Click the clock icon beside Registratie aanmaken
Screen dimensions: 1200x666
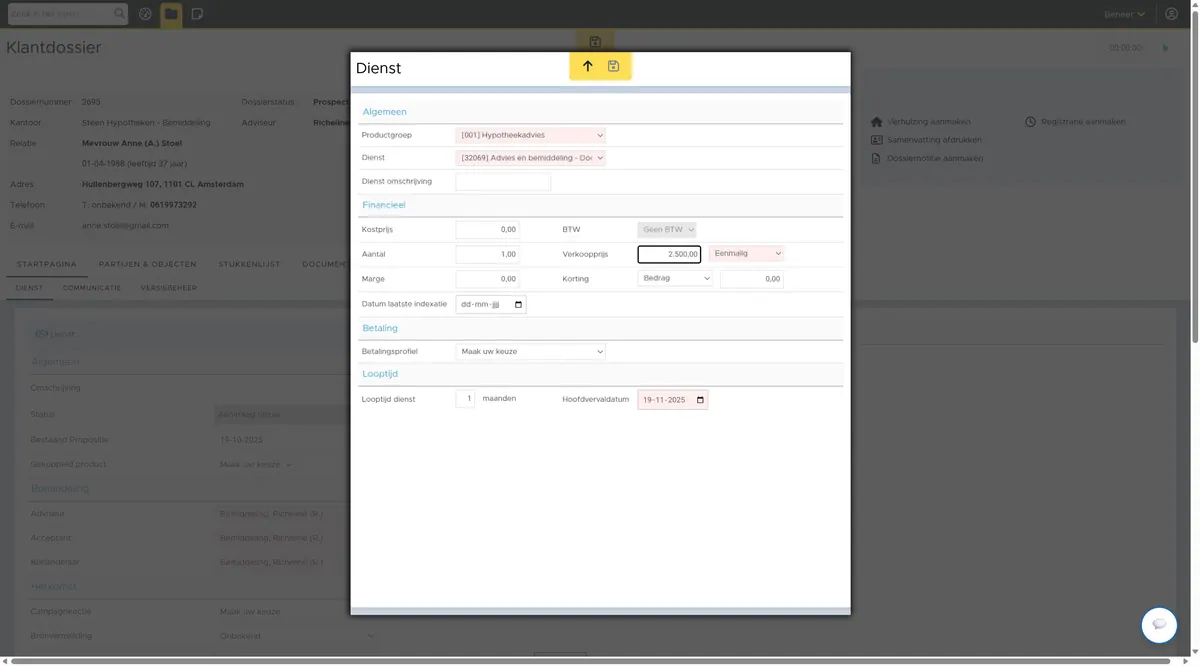tap(1031, 122)
